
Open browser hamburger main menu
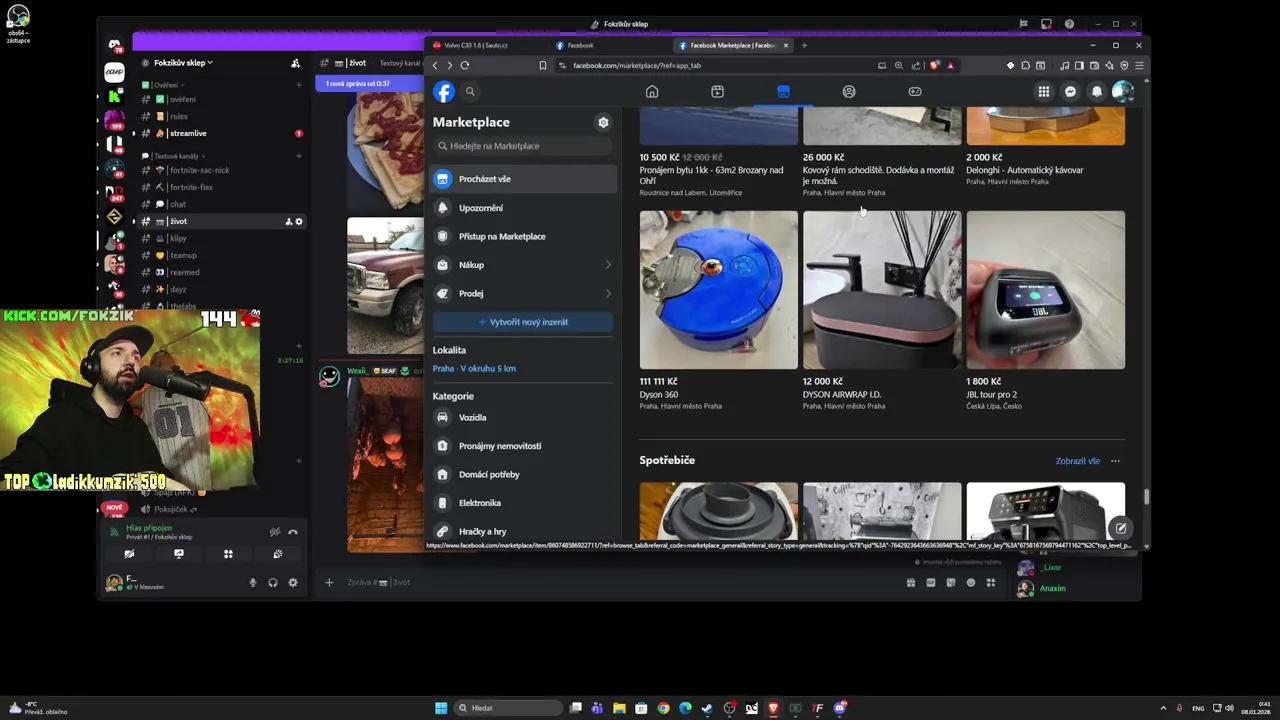1139,65
